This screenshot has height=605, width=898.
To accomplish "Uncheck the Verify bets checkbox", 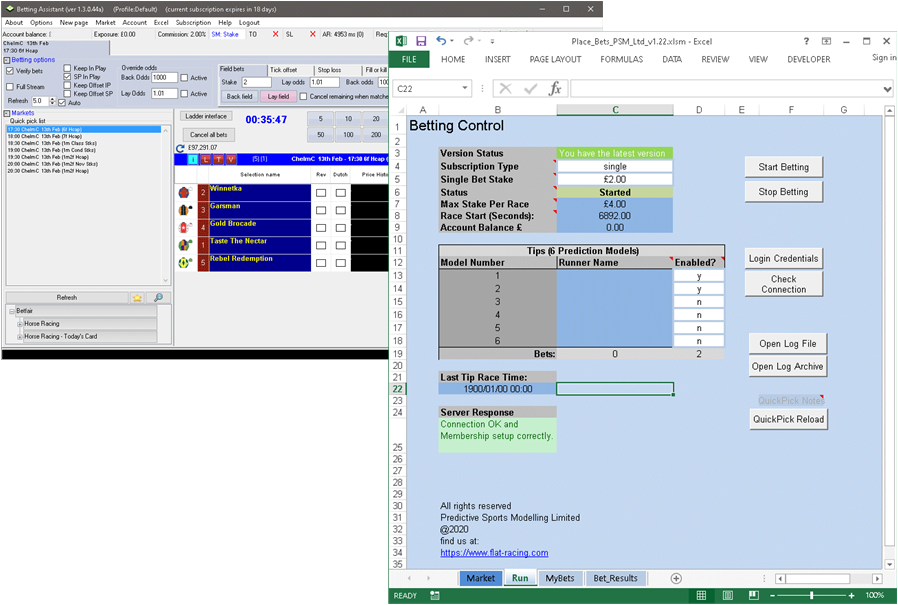I will click(x=10, y=71).
